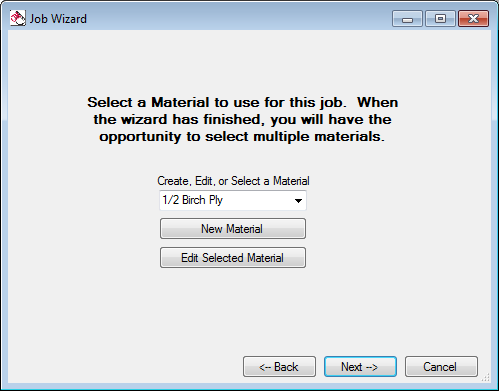Go back with the <-- Back button
This screenshot has width=499, height=391.
pyautogui.click(x=279, y=367)
